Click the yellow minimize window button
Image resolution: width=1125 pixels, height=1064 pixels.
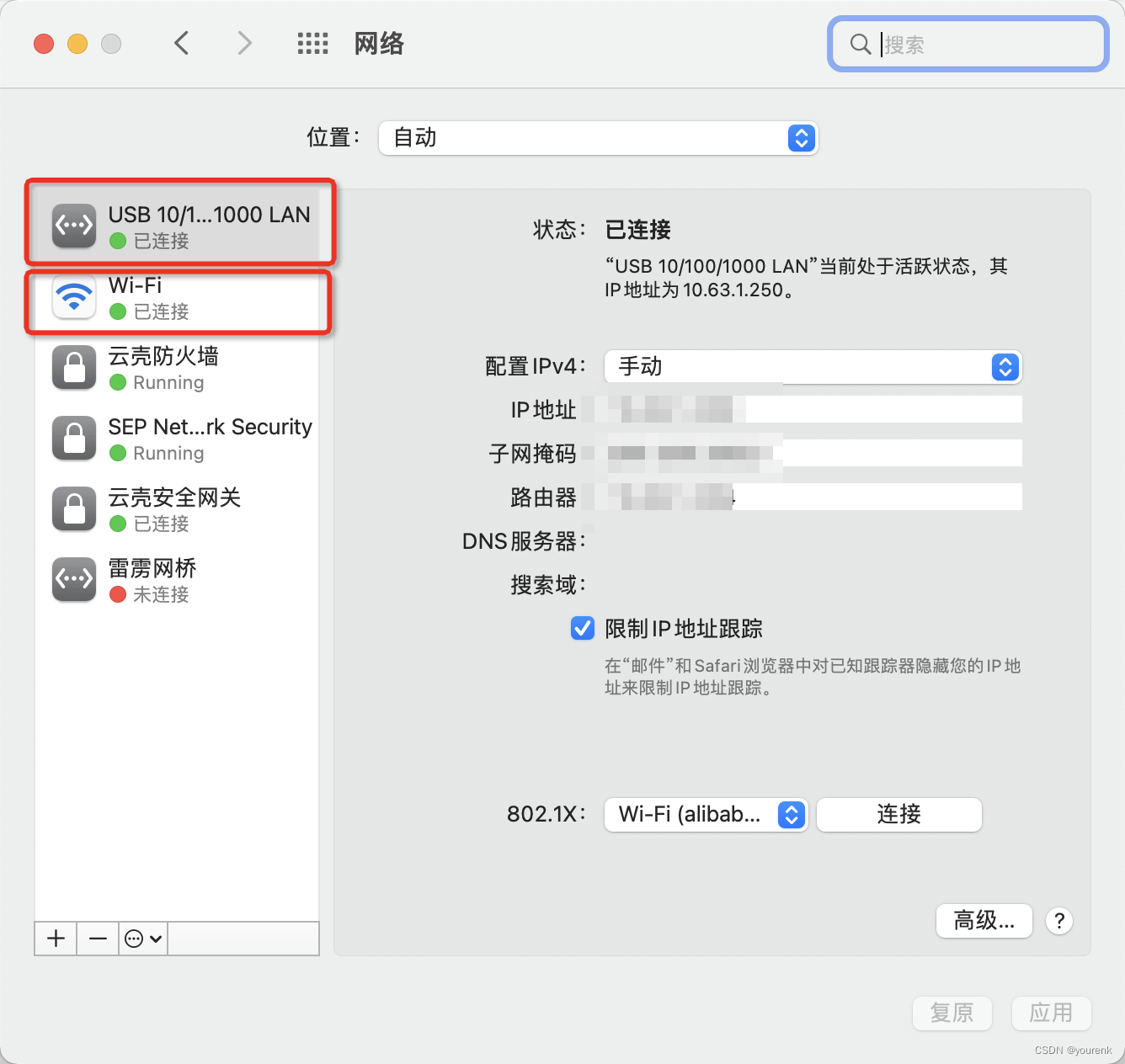[77, 44]
